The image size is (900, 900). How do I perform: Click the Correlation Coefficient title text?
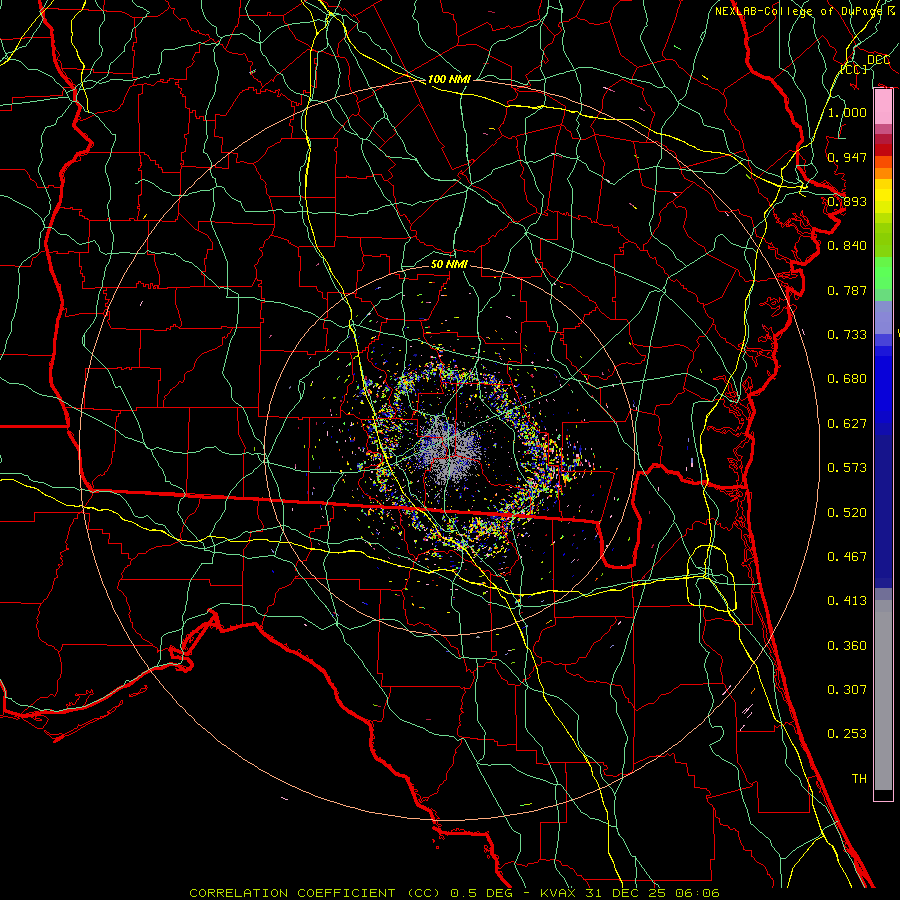[x=293, y=892]
